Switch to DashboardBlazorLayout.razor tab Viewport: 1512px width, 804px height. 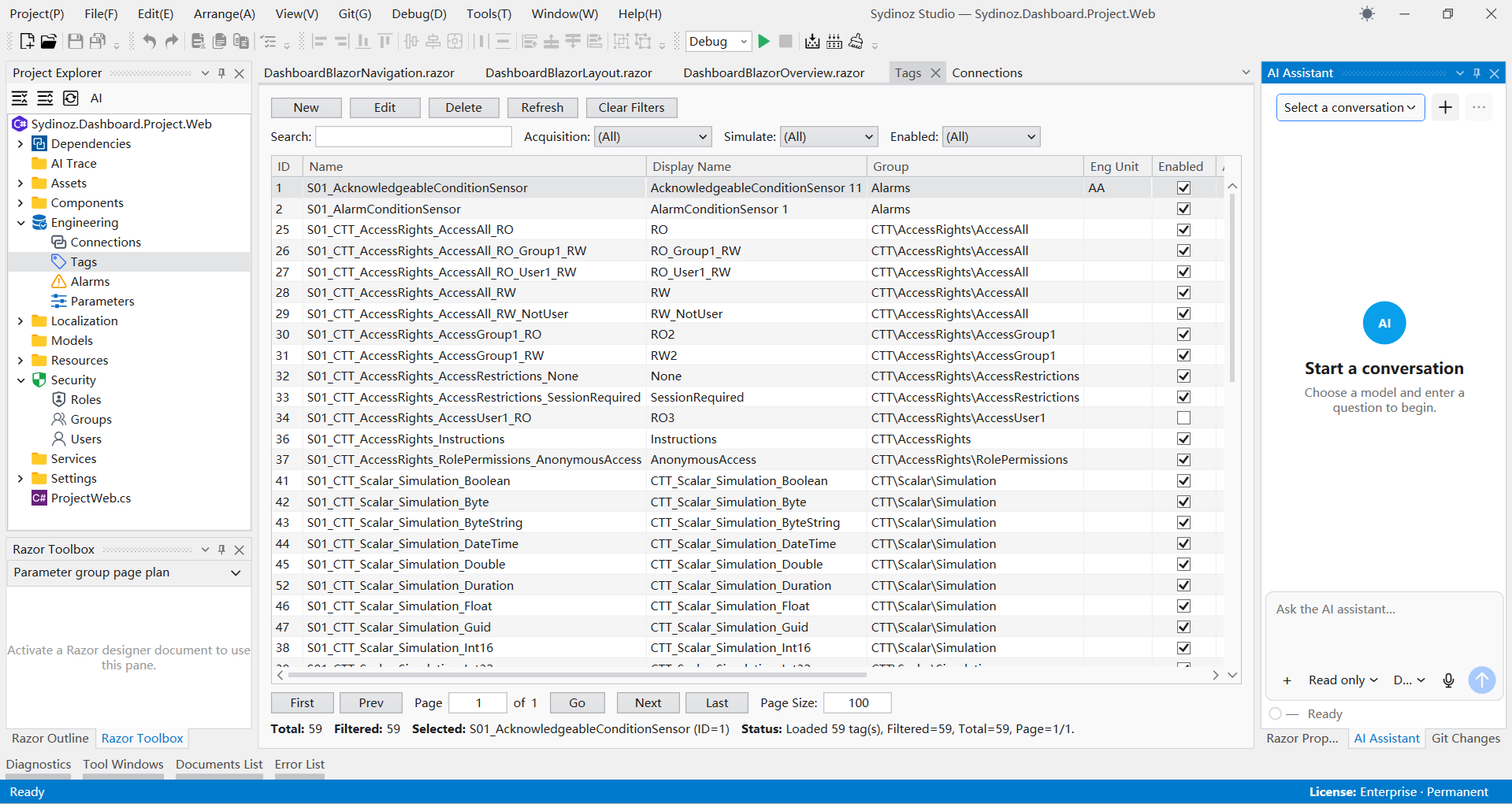pyautogui.click(x=568, y=72)
